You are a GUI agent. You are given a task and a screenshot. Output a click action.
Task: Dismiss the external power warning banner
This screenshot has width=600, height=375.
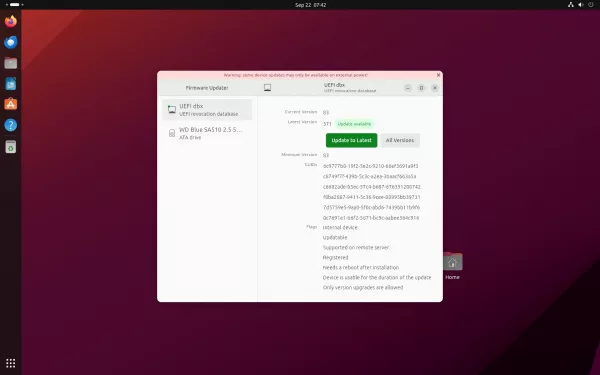pyautogui.click(x=438, y=75)
